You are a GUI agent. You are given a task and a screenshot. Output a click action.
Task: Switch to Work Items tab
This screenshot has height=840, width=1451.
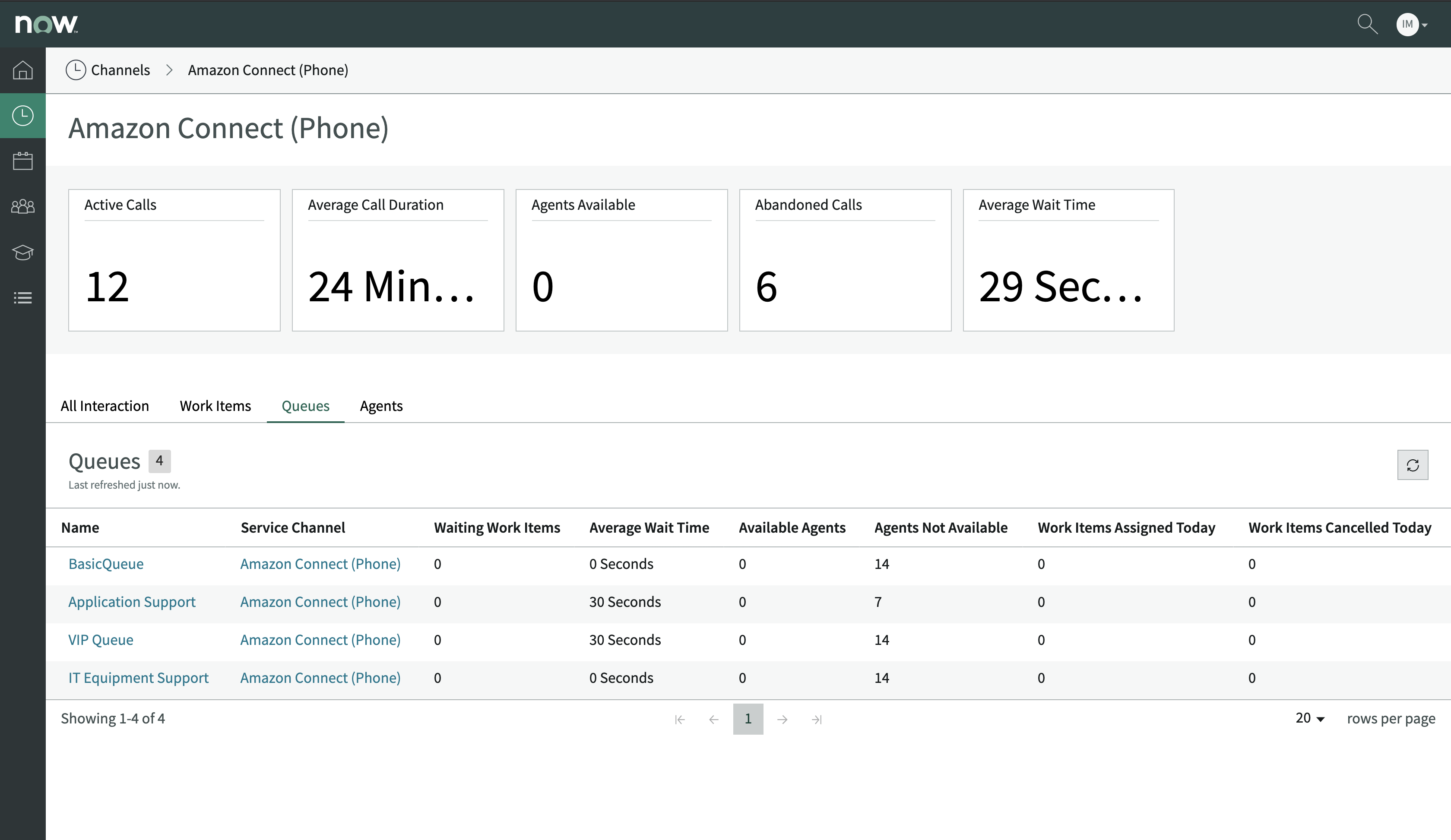[215, 406]
